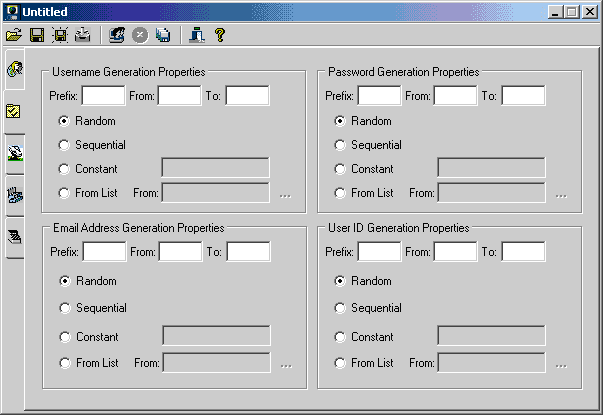Select Constant for Email Address generation
The image size is (603, 415).
coord(89,337)
